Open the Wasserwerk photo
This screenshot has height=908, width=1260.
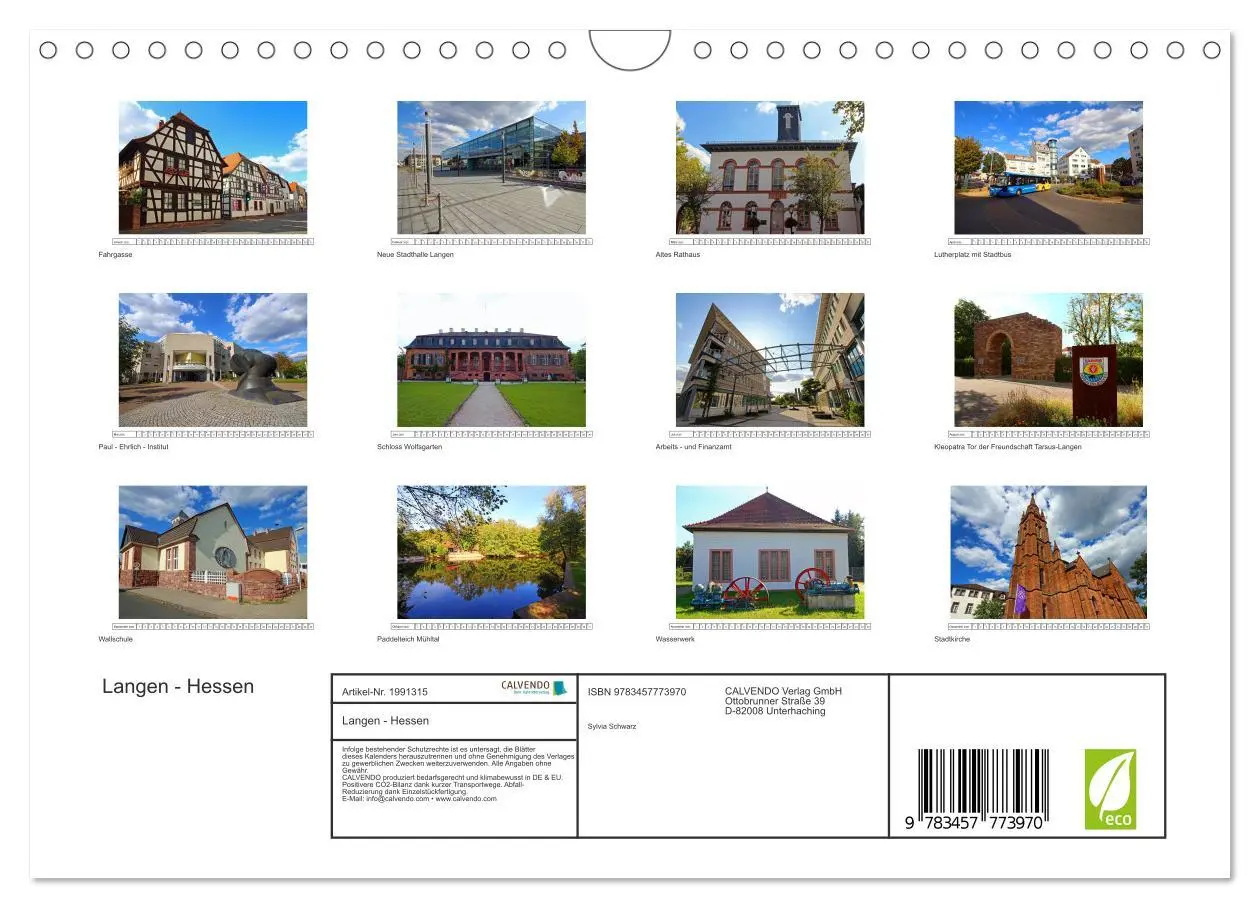tap(770, 552)
